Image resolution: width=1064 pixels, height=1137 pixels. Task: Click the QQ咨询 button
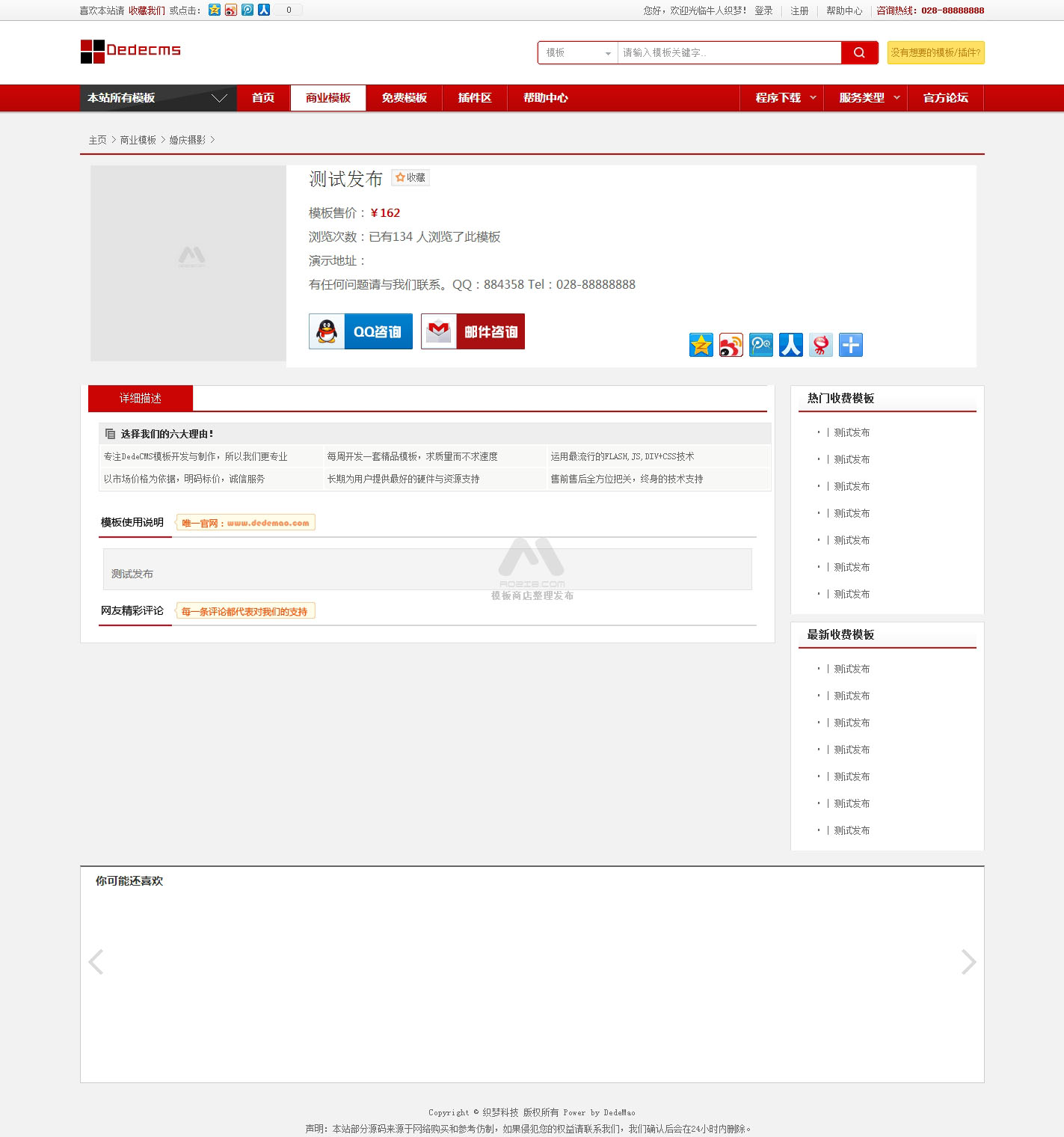[x=360, y=331]
